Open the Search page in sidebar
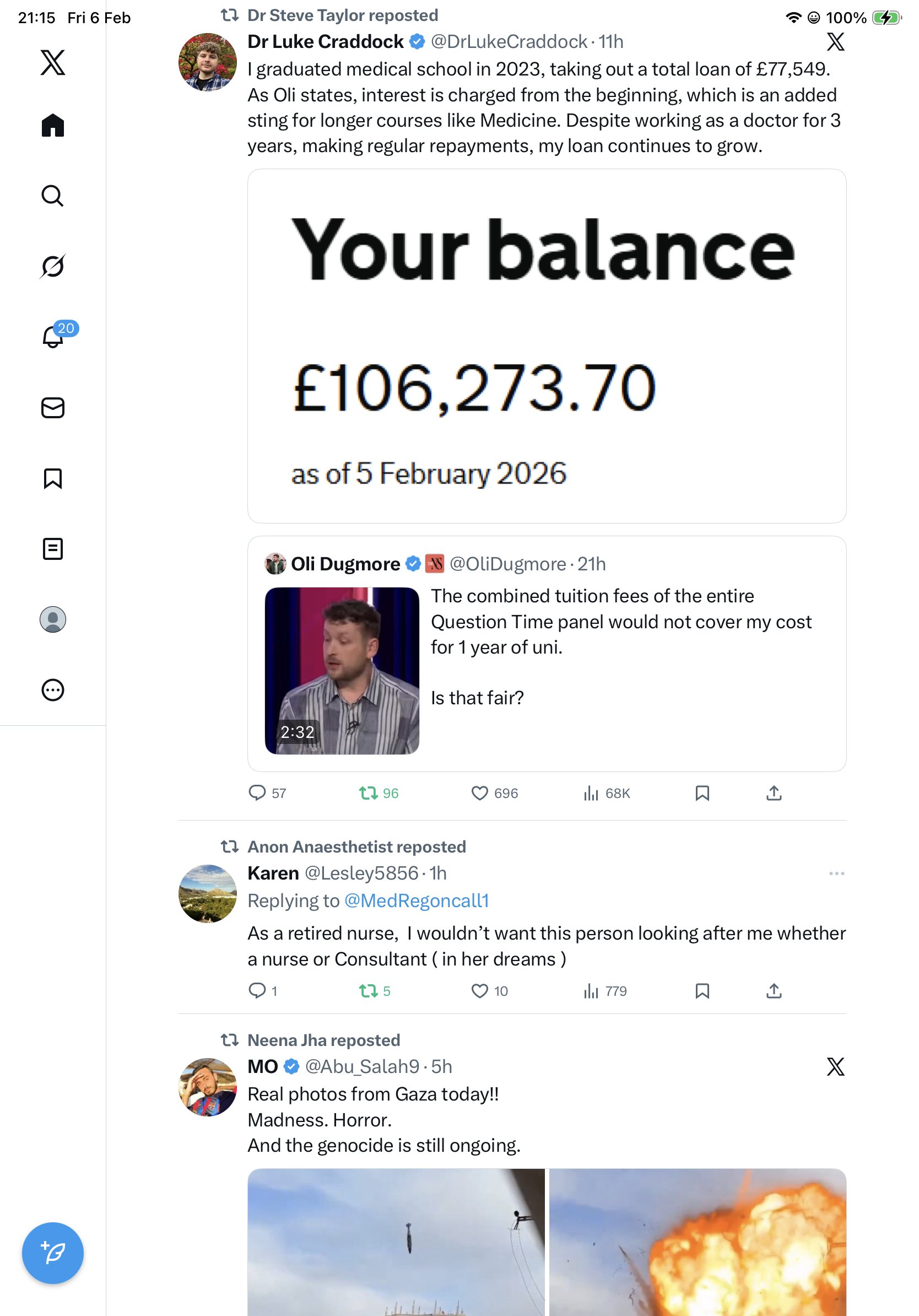Viewport: 919px width, 1316px height. (x=52, y=196)
